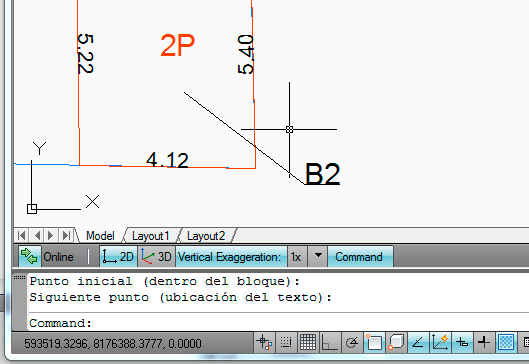Switch to Layout1 tab

tap(150, 236)
